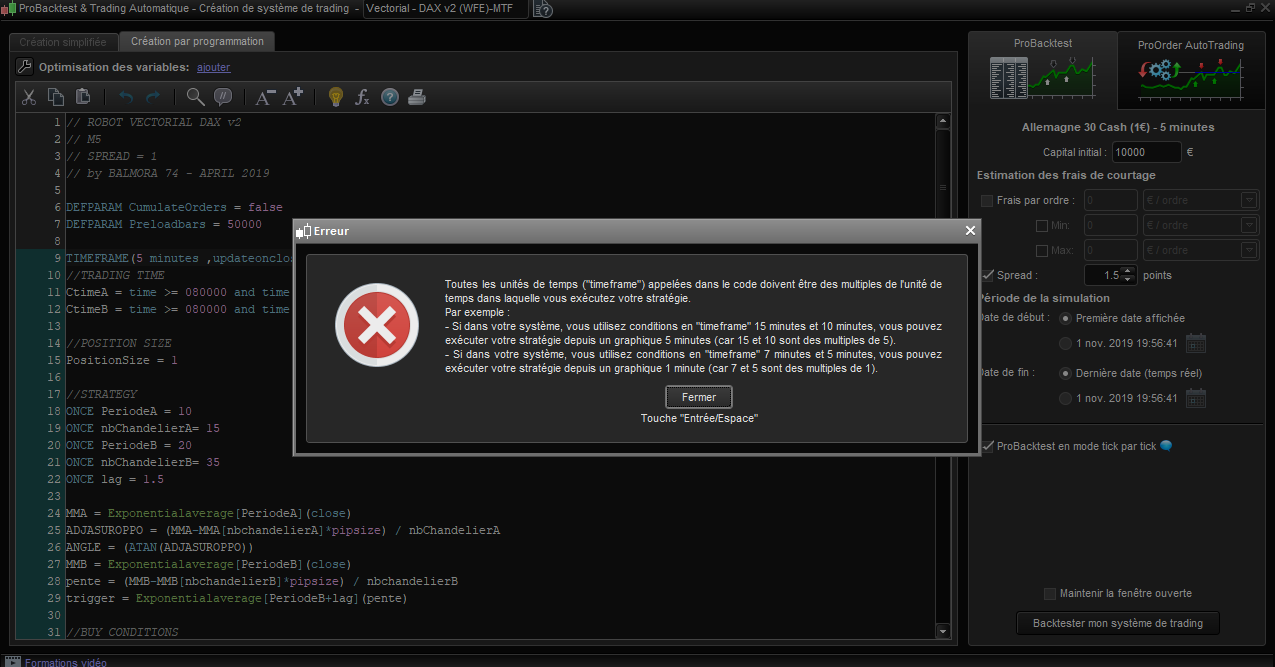Open the ProBacktest tab
Viewport: 1275px width, 667px height.
pyautogui.click(x=1043, y=70)
